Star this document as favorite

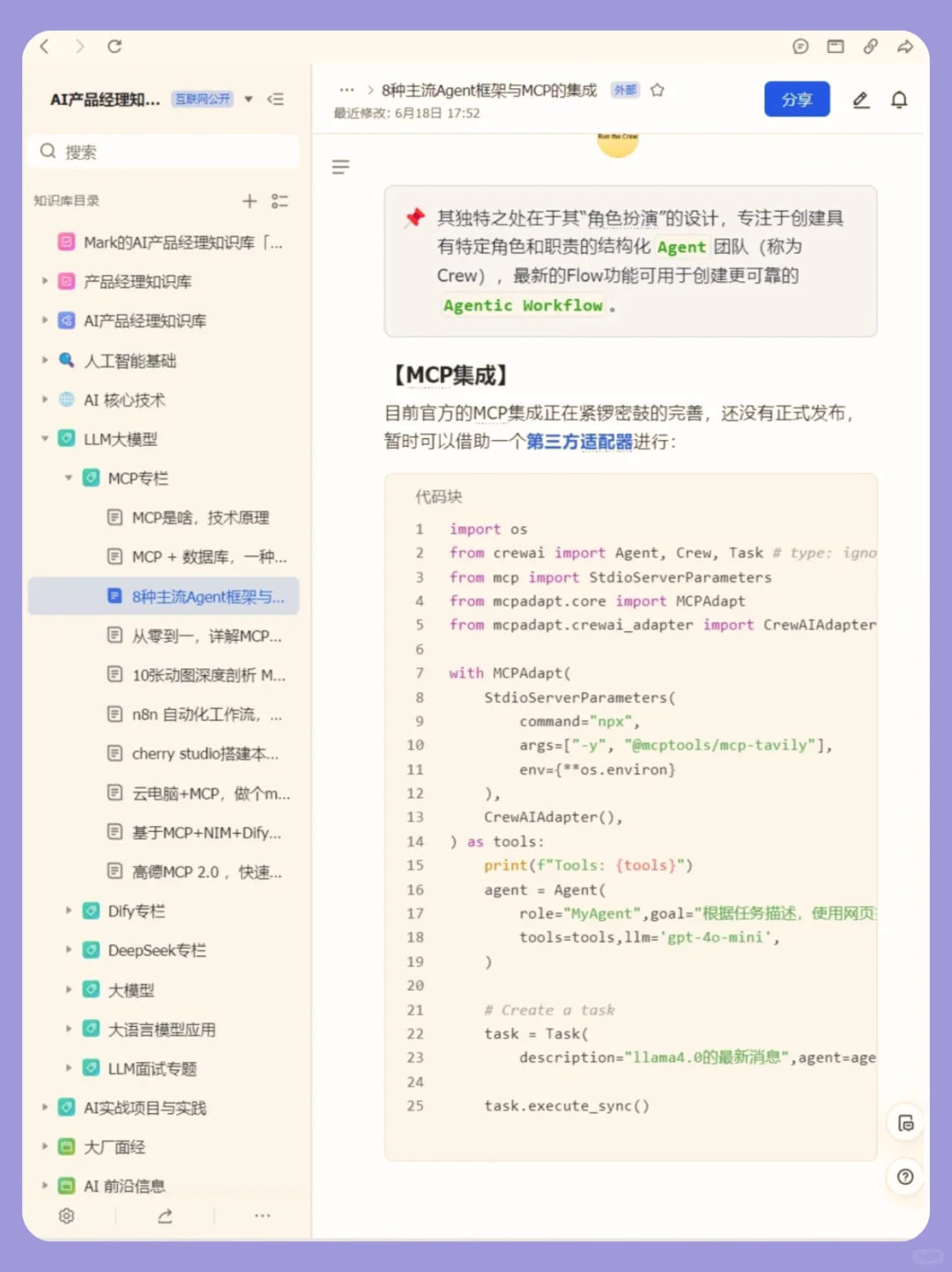click(x=657, y=90)
